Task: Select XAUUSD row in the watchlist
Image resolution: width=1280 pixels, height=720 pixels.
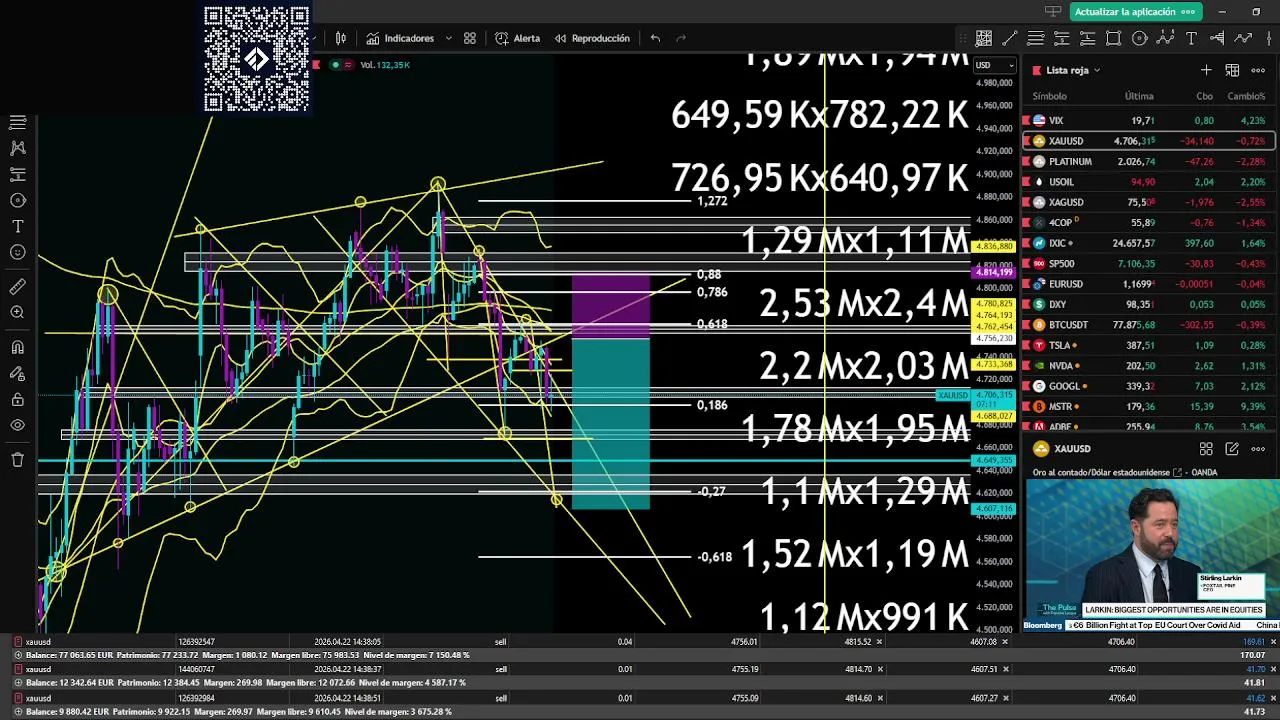Action: point(1148,141)
